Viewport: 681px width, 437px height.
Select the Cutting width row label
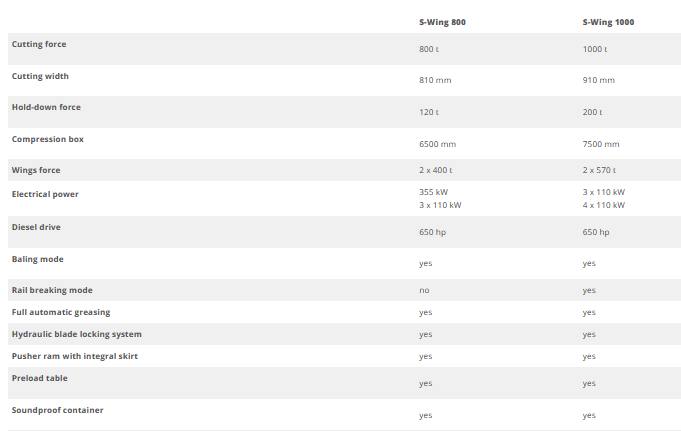(40, 76)
